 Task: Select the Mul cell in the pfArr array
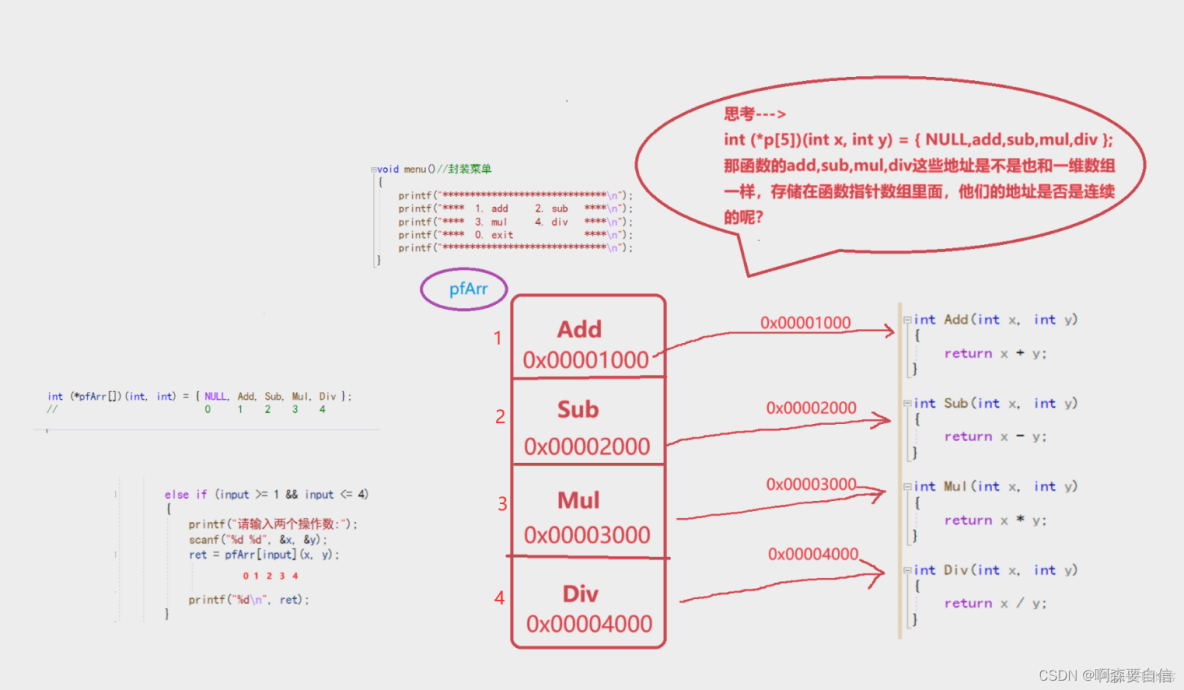(588, 515)
